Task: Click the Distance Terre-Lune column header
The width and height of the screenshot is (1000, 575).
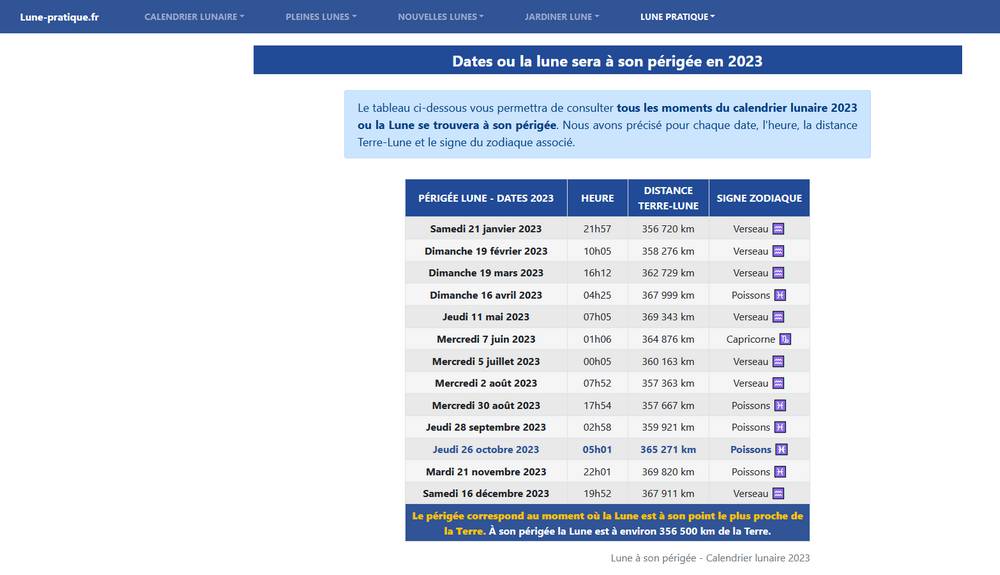Action: pyautogui.click(x=668, y=198)
